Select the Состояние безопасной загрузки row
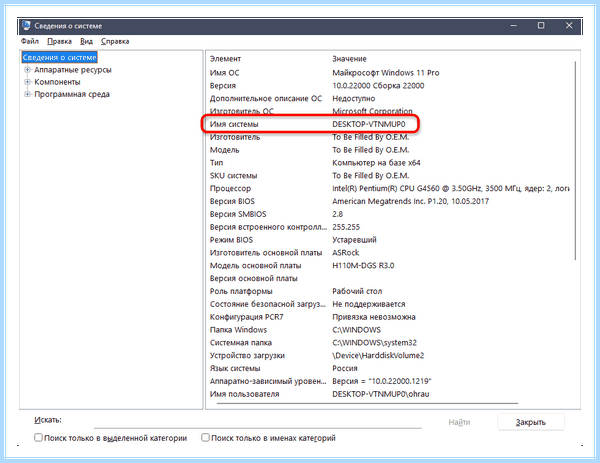 [x=390, y=304]
